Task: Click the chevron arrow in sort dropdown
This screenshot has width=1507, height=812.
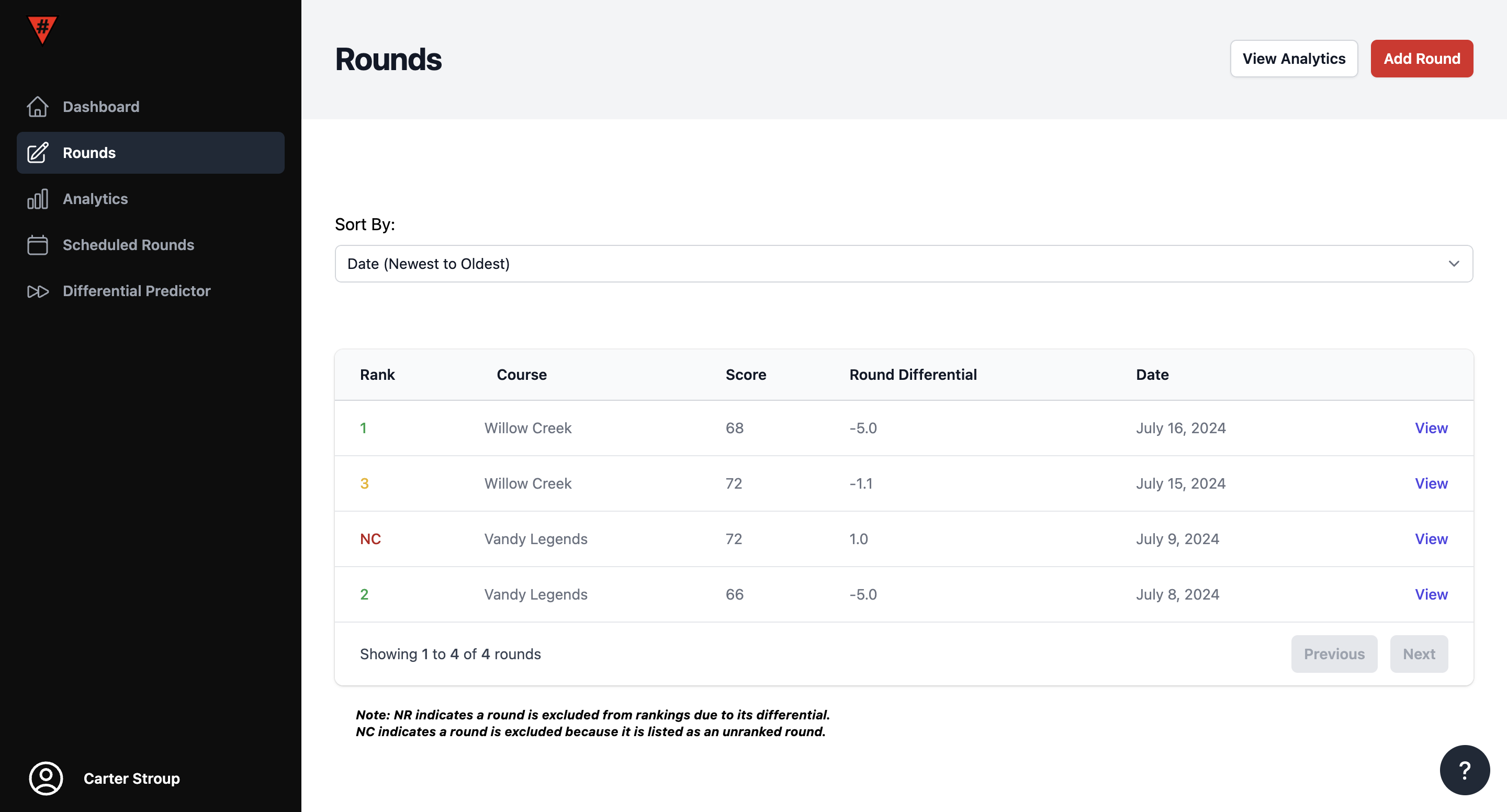Action: (1454, 264)
